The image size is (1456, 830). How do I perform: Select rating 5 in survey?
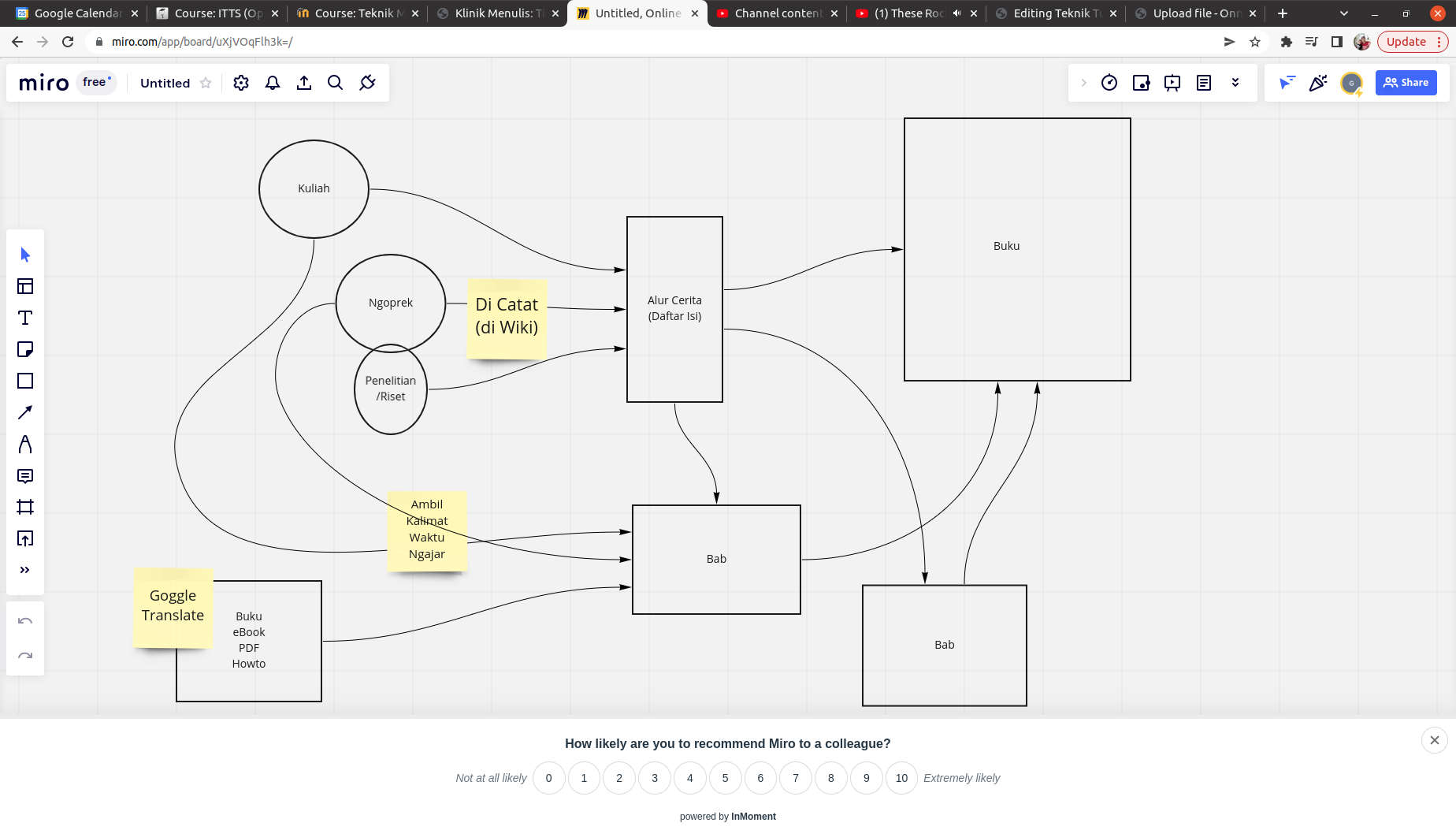pyautogui.click(x=725, y=778)
